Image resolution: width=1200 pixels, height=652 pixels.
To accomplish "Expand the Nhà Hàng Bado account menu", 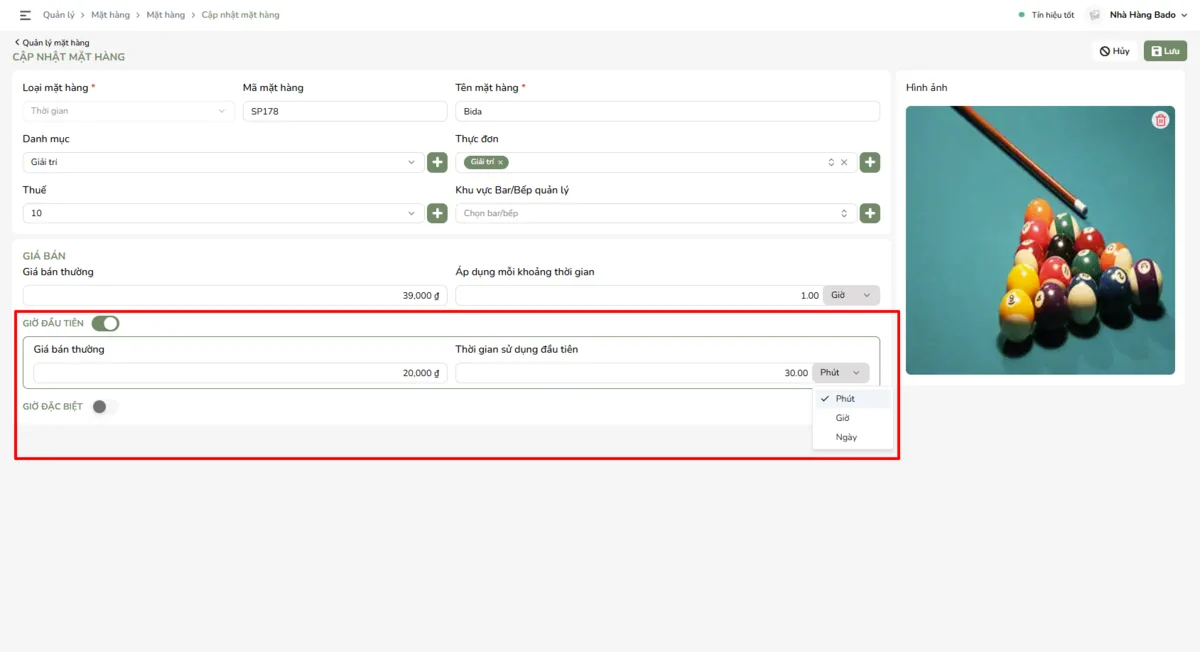I will (x=1148, y=15).
